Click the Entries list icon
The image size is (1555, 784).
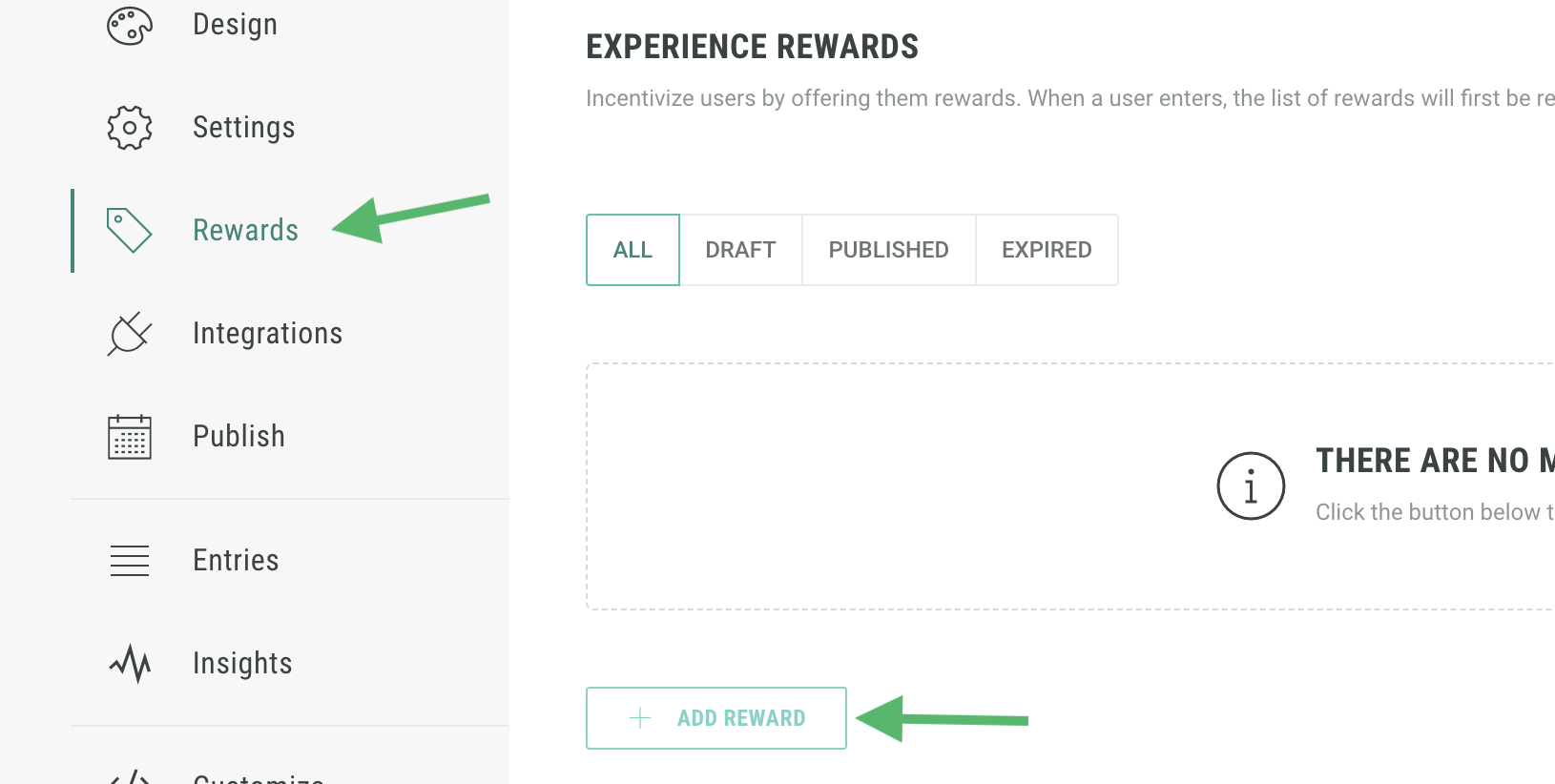click(x=130, y=561)
